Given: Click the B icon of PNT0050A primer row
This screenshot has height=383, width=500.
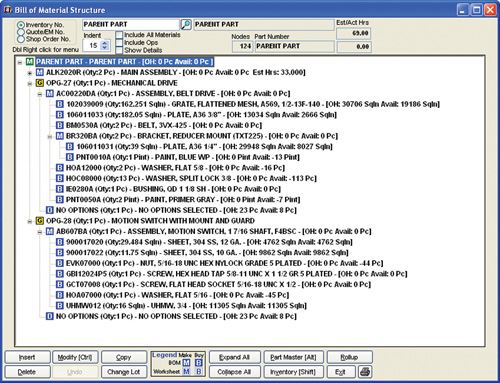Looking at the screenshot, I should (60, 200).
